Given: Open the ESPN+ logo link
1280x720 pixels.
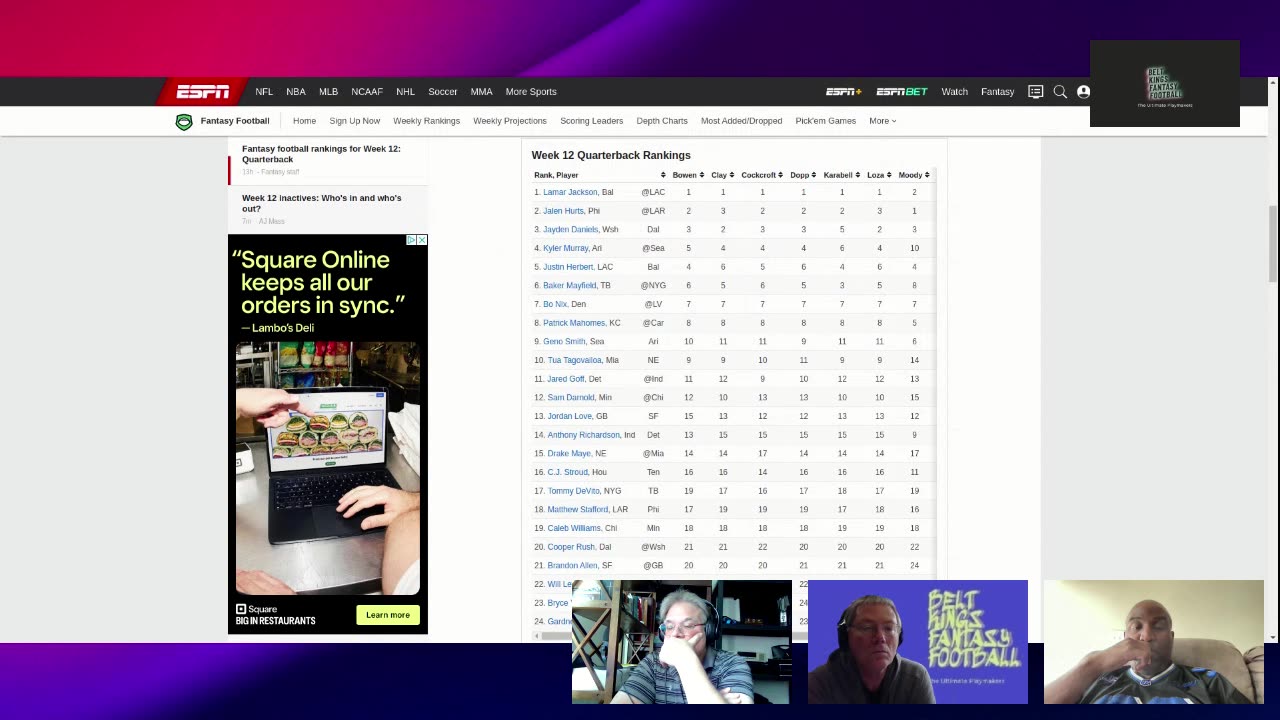Looking at the screenshot, I should point(843,92).
